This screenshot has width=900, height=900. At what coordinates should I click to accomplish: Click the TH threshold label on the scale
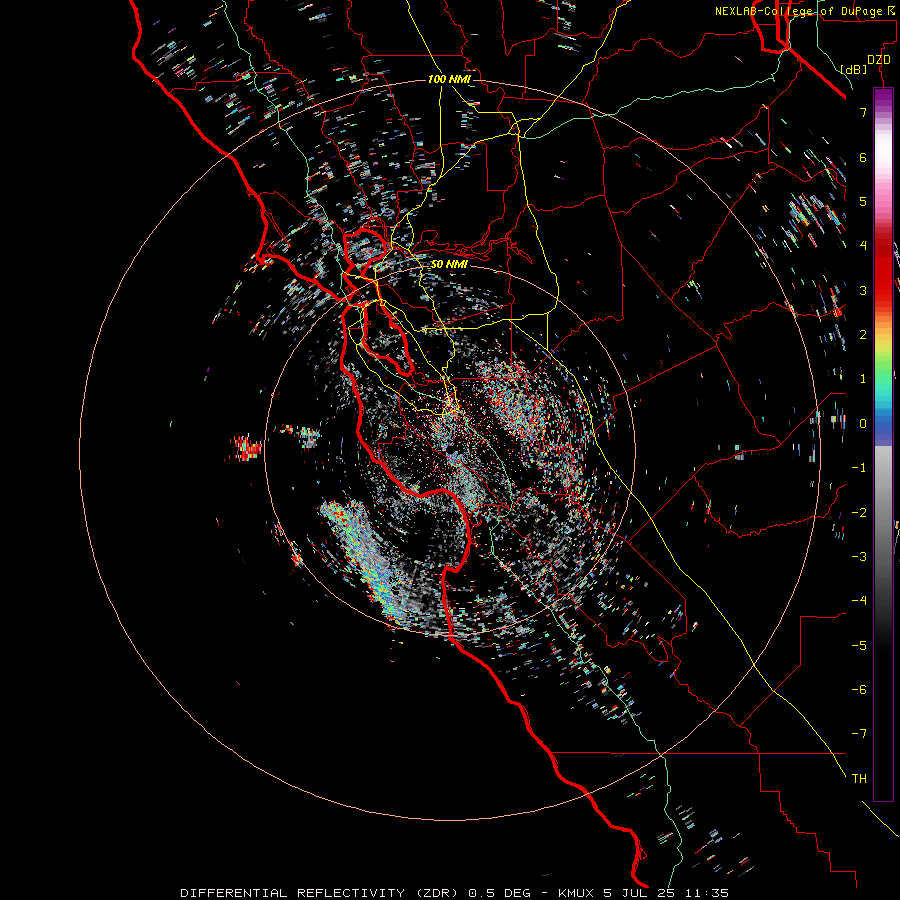pyautogui.click(x=859, y=779)
